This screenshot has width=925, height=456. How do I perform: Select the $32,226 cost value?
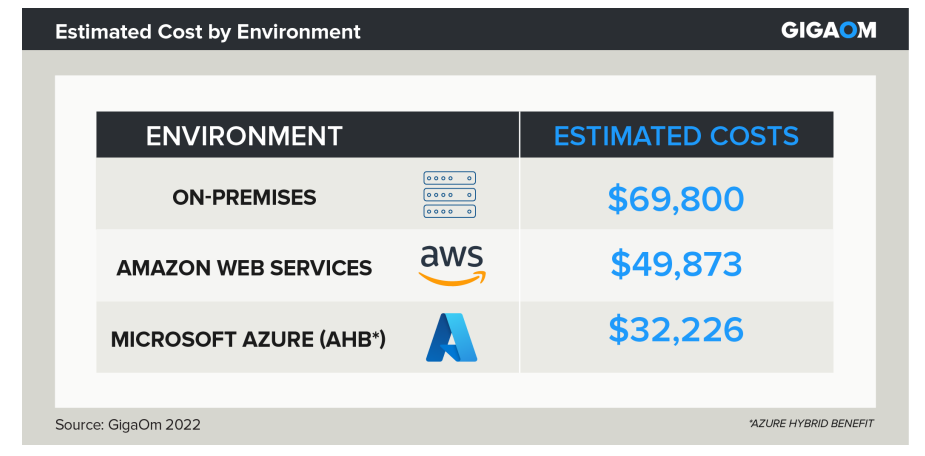(x=676, y=330)
